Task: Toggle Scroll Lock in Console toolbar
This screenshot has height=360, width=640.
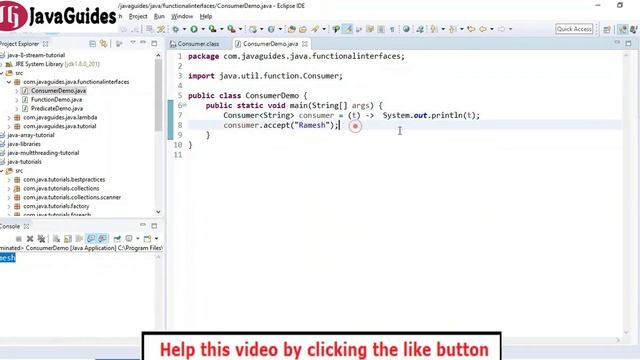Action: [x=68, y=239]
